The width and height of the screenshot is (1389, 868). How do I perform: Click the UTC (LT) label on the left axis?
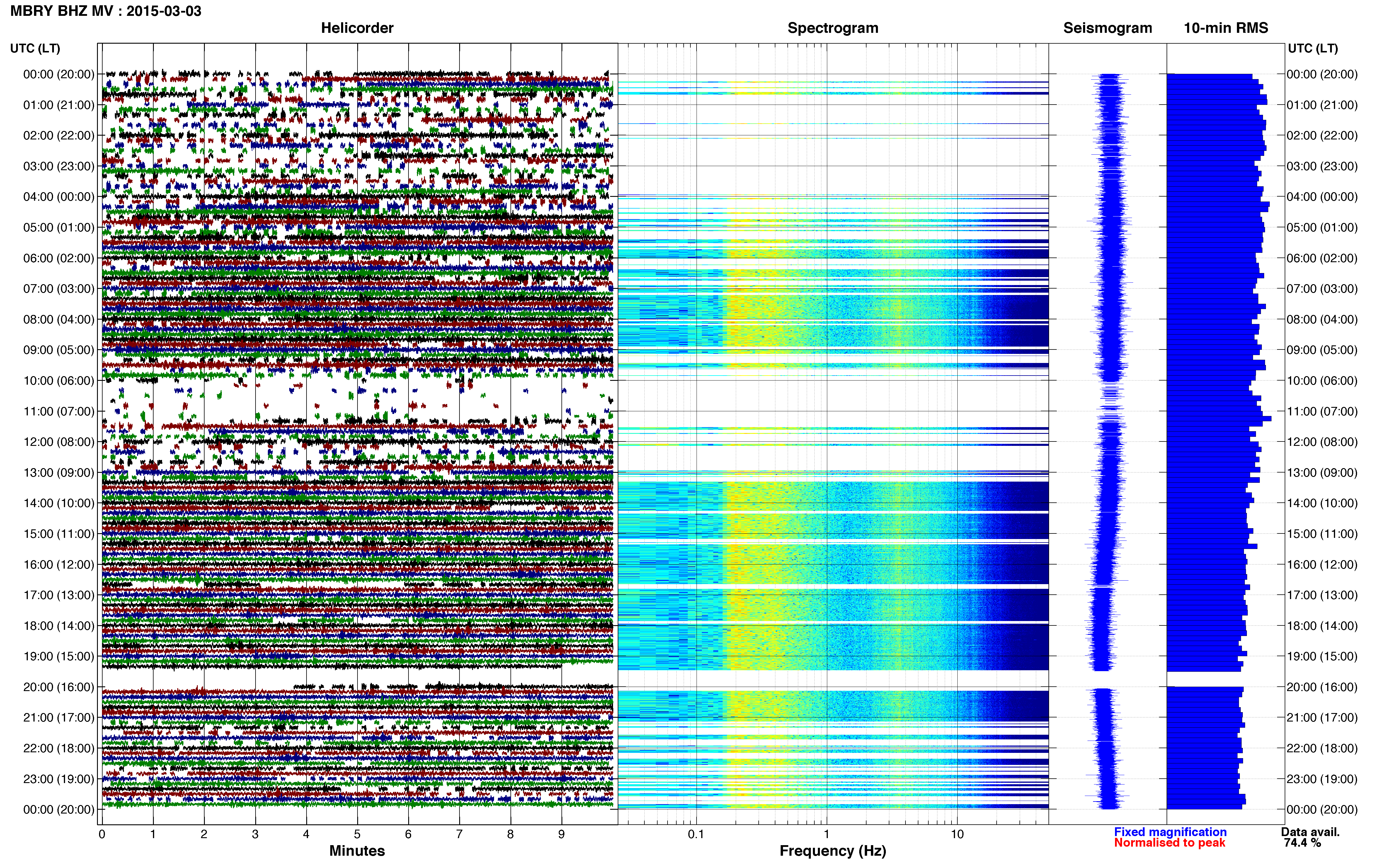[35, 48]
